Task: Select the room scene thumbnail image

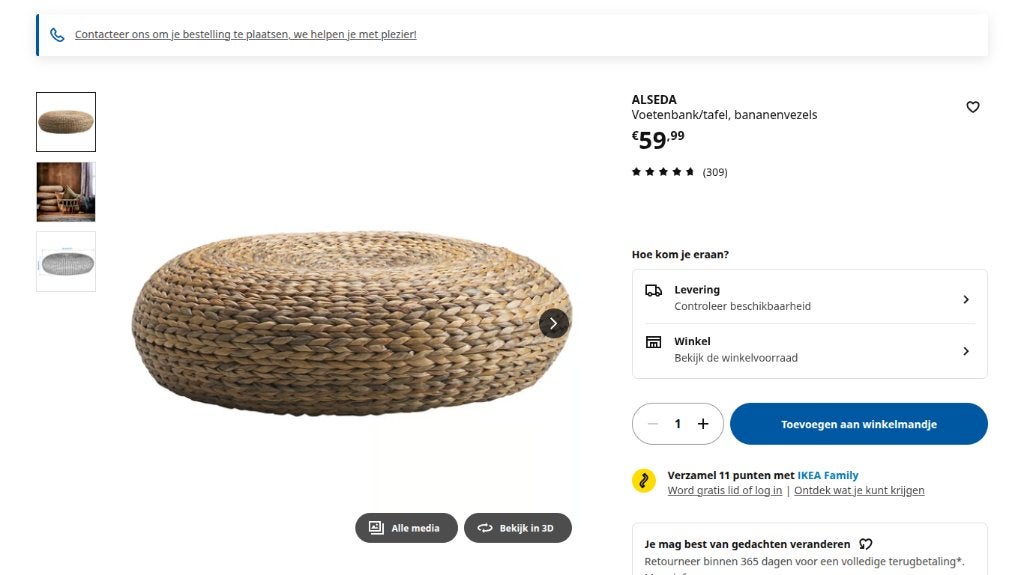Action: [66, 192]
